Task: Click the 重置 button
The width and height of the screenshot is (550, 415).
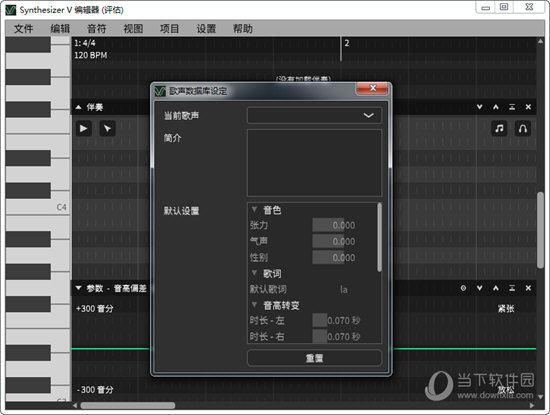Action: pos(314,358)
